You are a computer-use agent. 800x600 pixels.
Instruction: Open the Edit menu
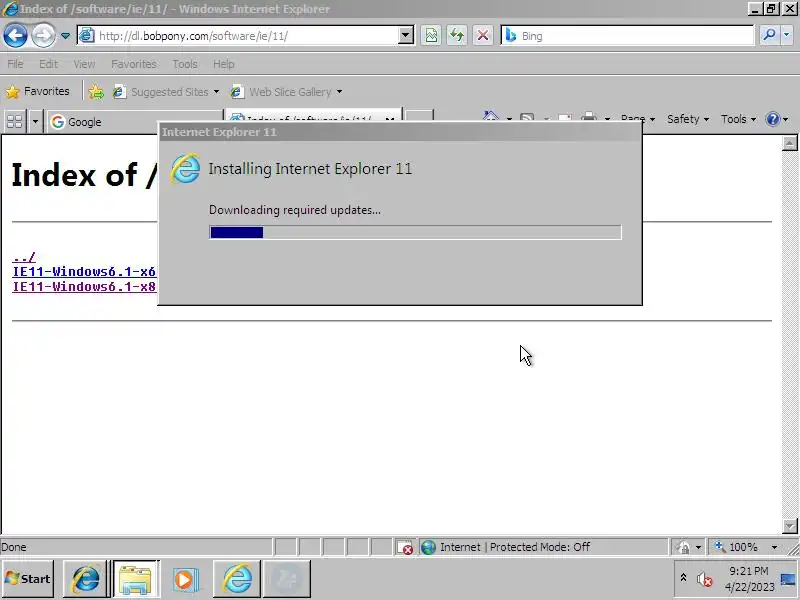(x=48, y=64)
